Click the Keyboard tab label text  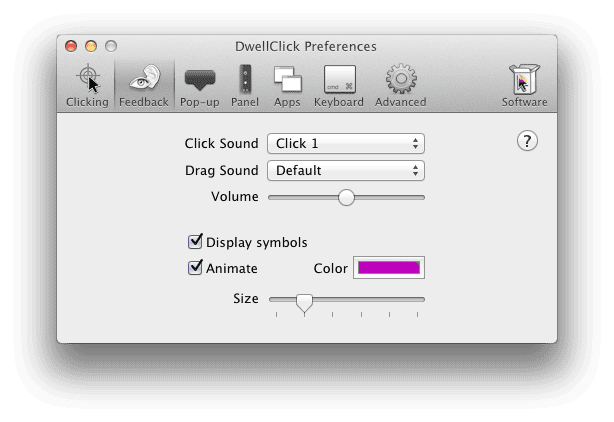[339, 102]
